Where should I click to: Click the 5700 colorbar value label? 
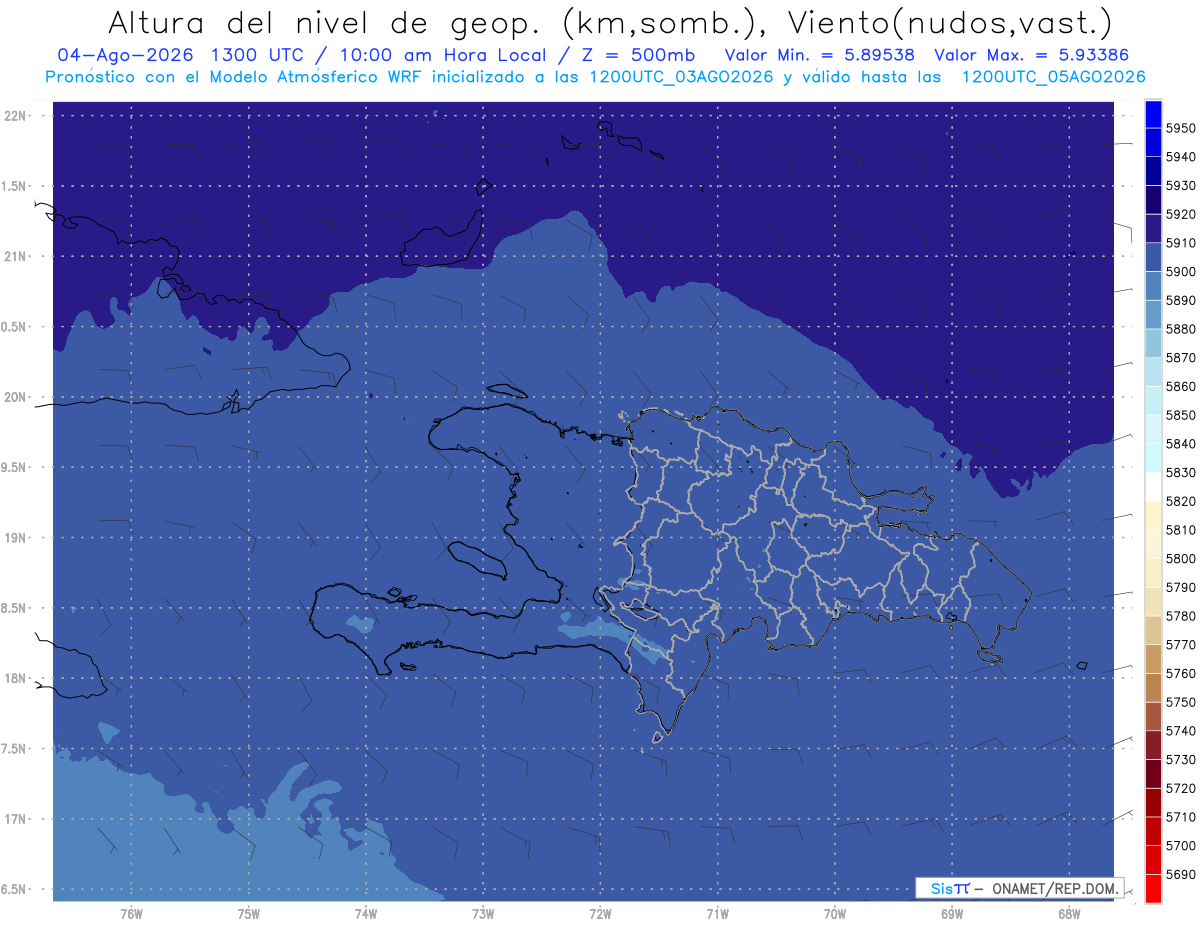1181,845
